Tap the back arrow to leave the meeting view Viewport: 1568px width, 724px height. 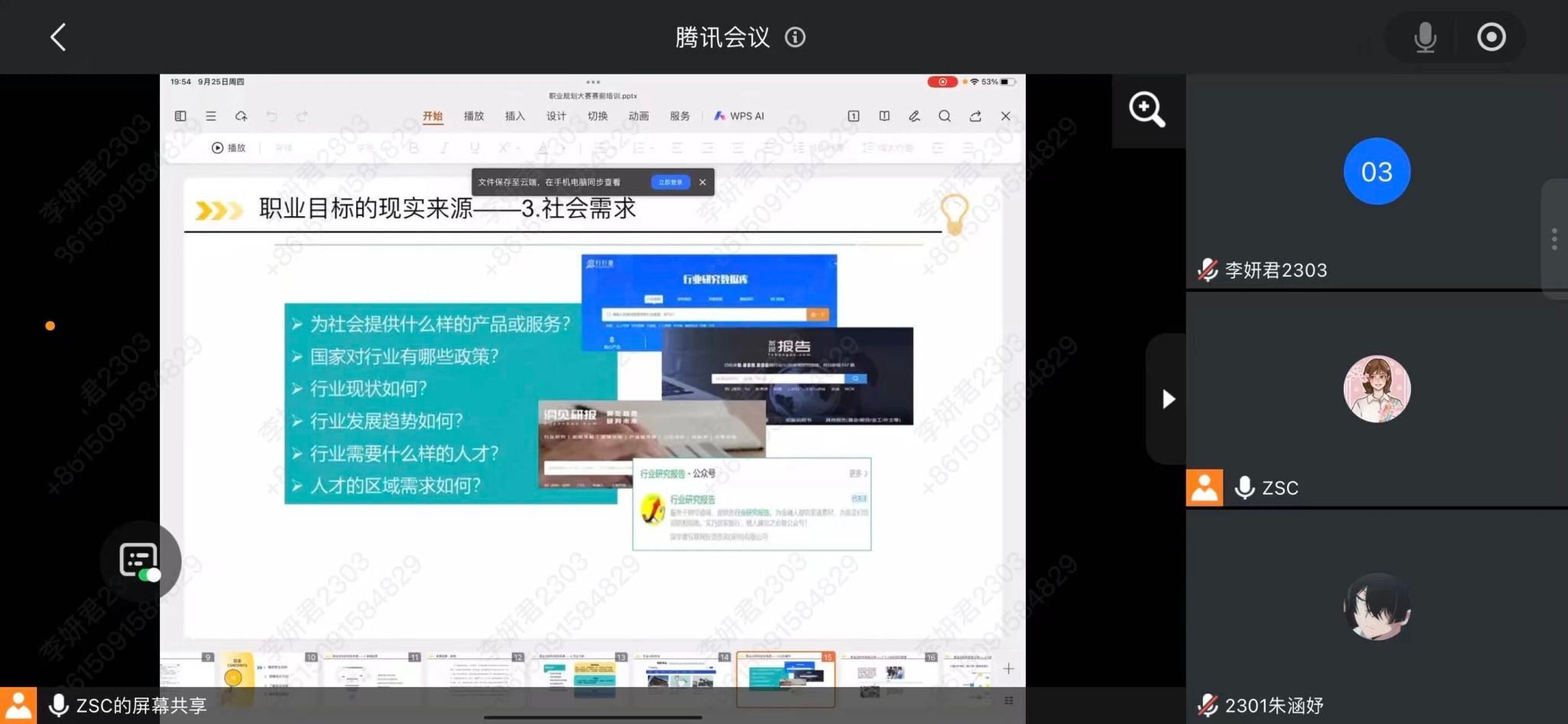pyautogui.click(x=58, y=37)
